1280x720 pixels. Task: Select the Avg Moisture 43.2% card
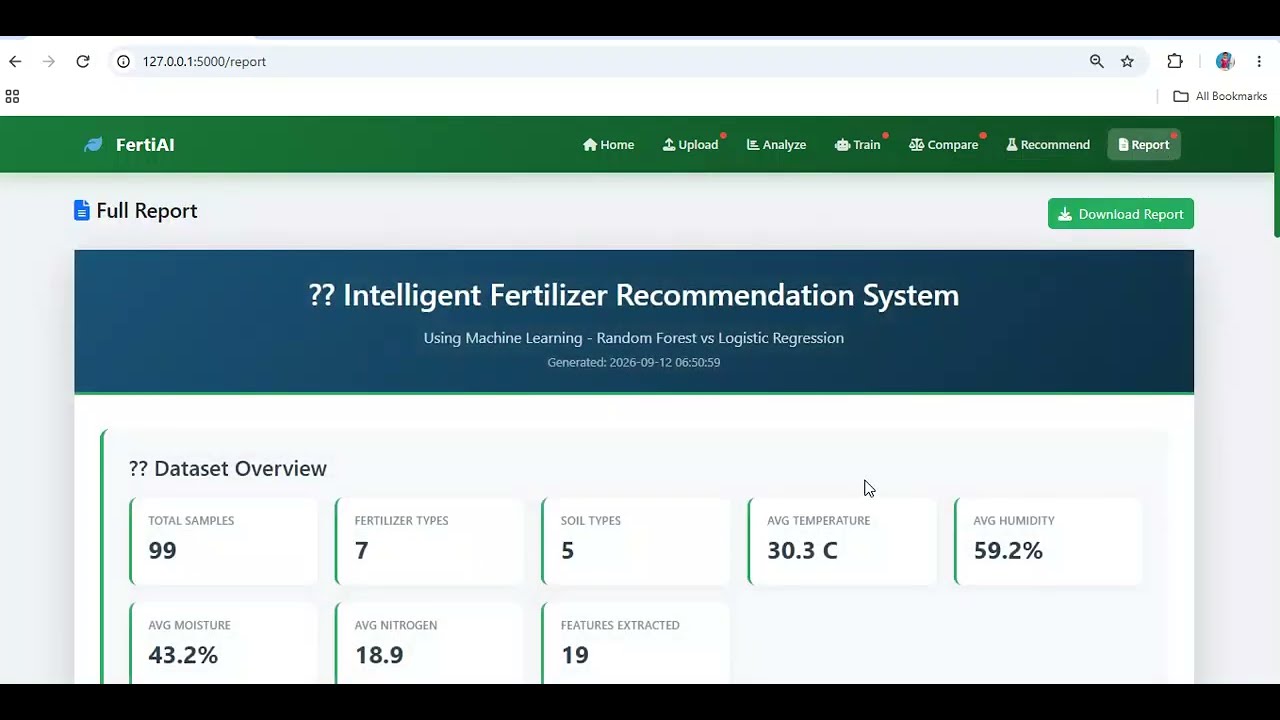click(223, 643)
